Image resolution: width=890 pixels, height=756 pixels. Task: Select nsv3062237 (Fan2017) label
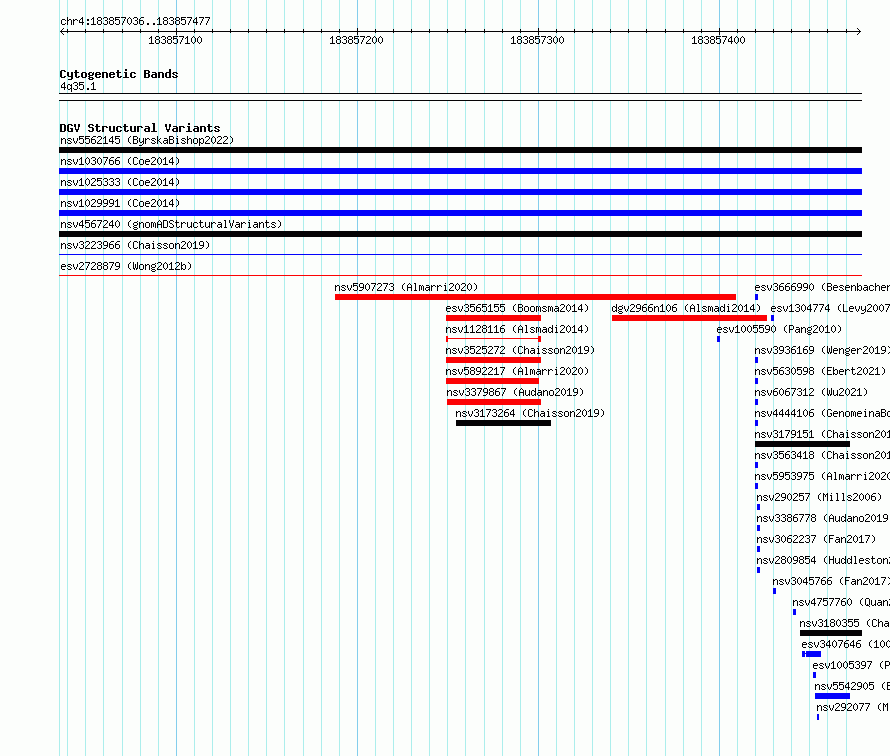[x=816, y=539]
